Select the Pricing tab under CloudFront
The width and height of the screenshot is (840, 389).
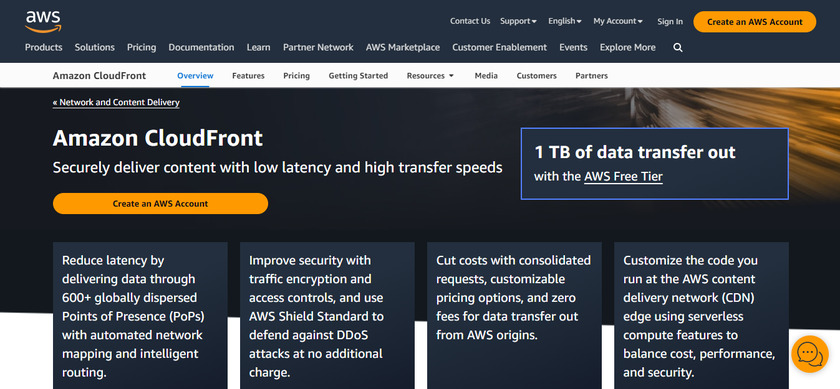pyautogui.click(x=296, y=76)
